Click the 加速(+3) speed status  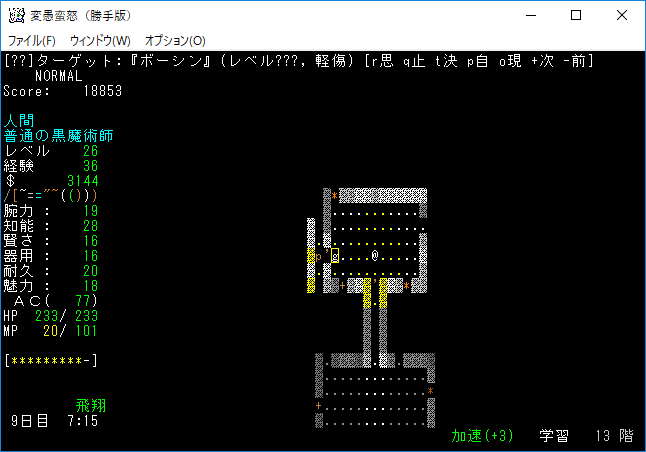click(482, 436)
